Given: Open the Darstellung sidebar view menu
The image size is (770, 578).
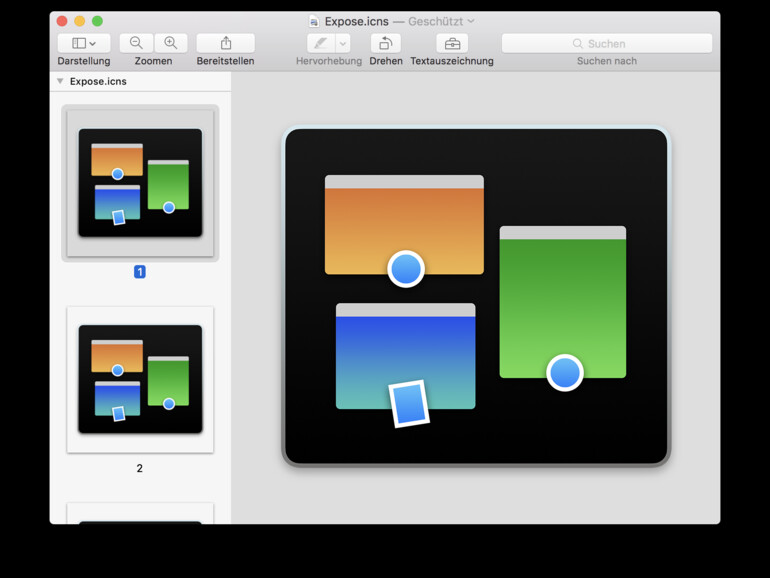Looking at the screenshot, I should tap(84, 43).
